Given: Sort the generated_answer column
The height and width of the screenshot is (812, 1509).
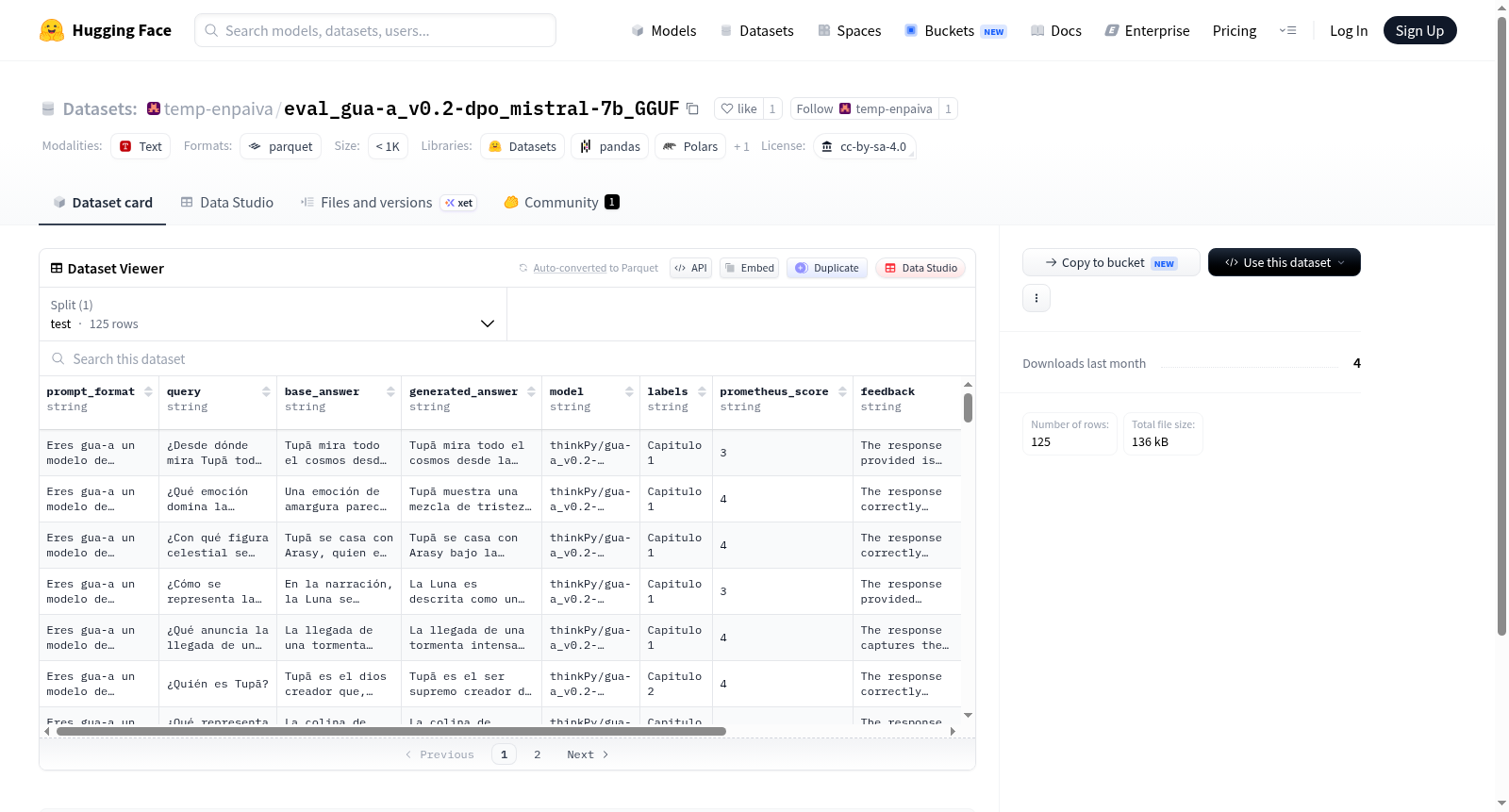Looking at the screenshot, I should coord(531,391).
